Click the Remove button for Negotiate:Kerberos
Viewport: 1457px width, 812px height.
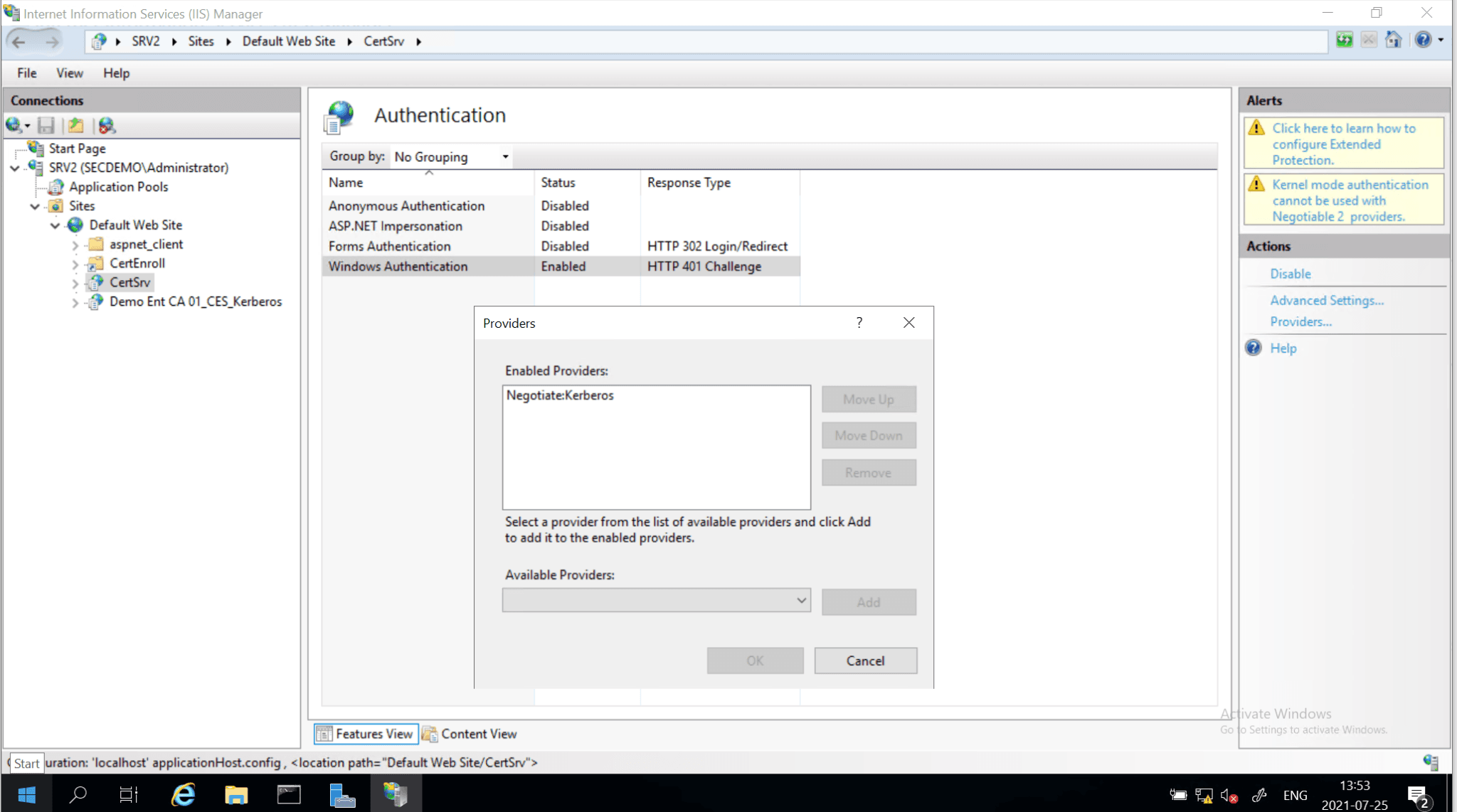pyautogui.click(x=867, y=473)
